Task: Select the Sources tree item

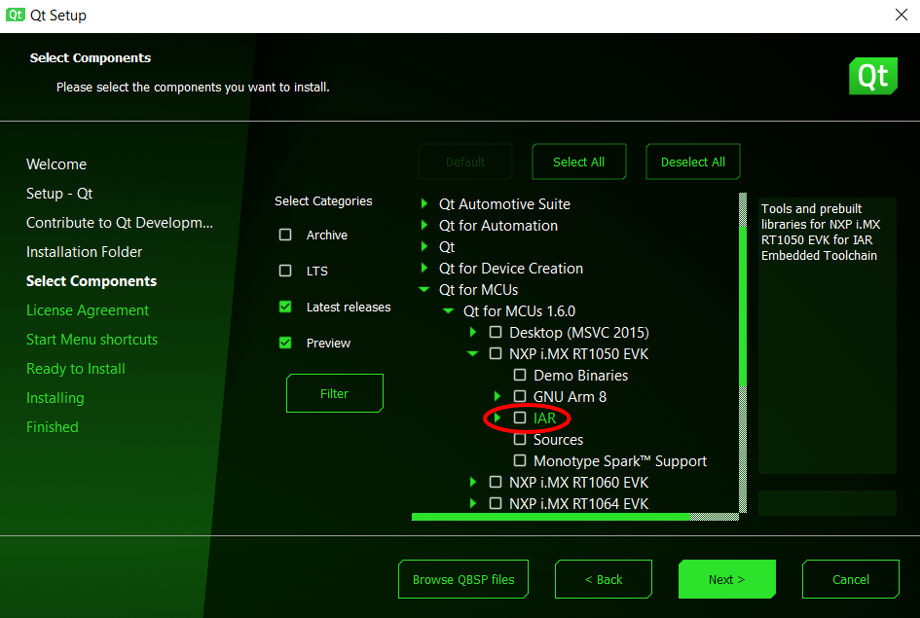Action: 558,440
